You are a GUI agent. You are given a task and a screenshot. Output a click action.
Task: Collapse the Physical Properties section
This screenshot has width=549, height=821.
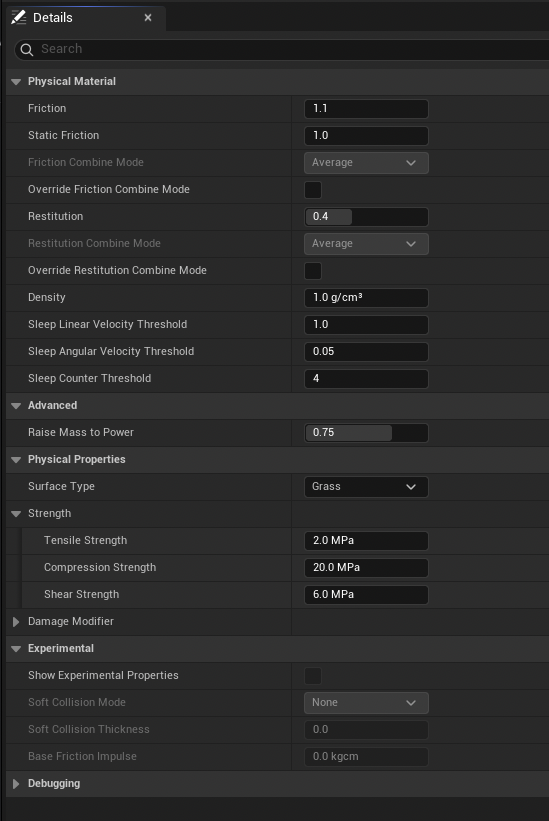(x=16, y=460)
